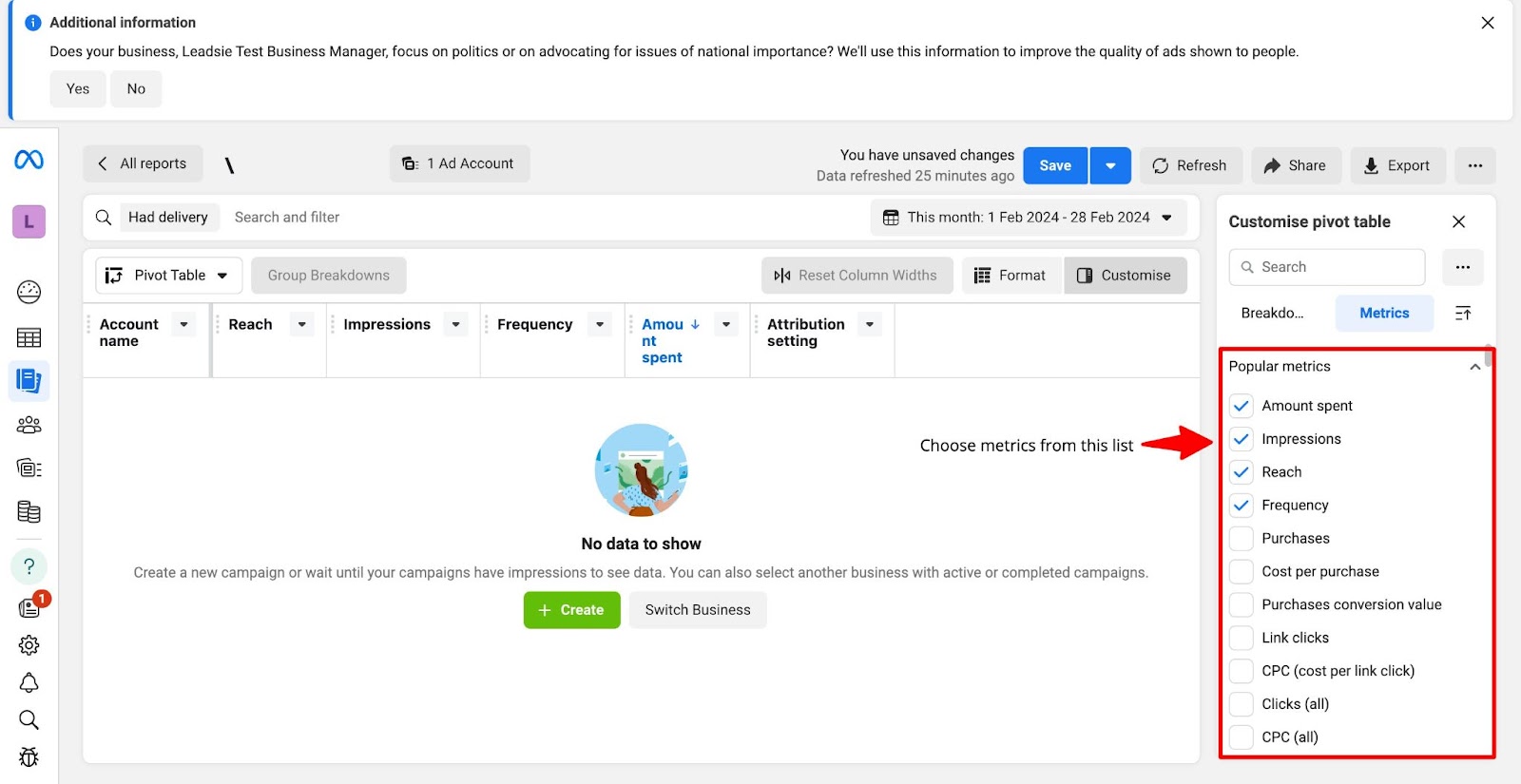Open the notifications news icon with badge
1521x784 pixels.
click(x=29, y=608)
